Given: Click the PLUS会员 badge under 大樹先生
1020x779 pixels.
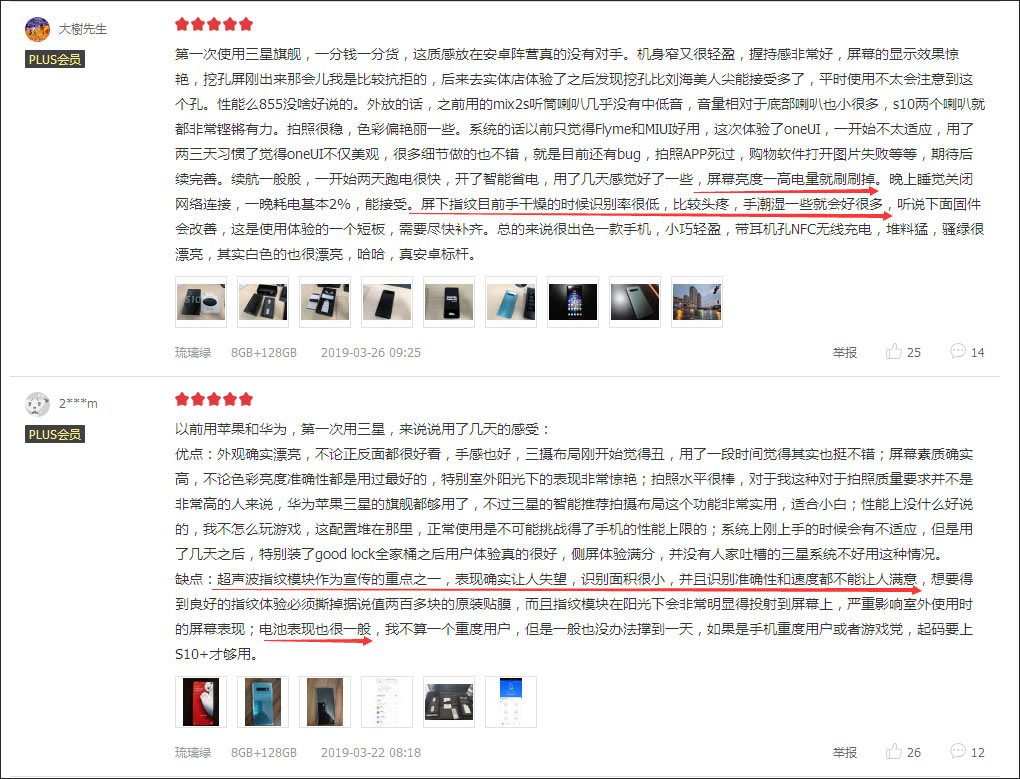Looking at the screenshot, I should click(x=55, y=59).
